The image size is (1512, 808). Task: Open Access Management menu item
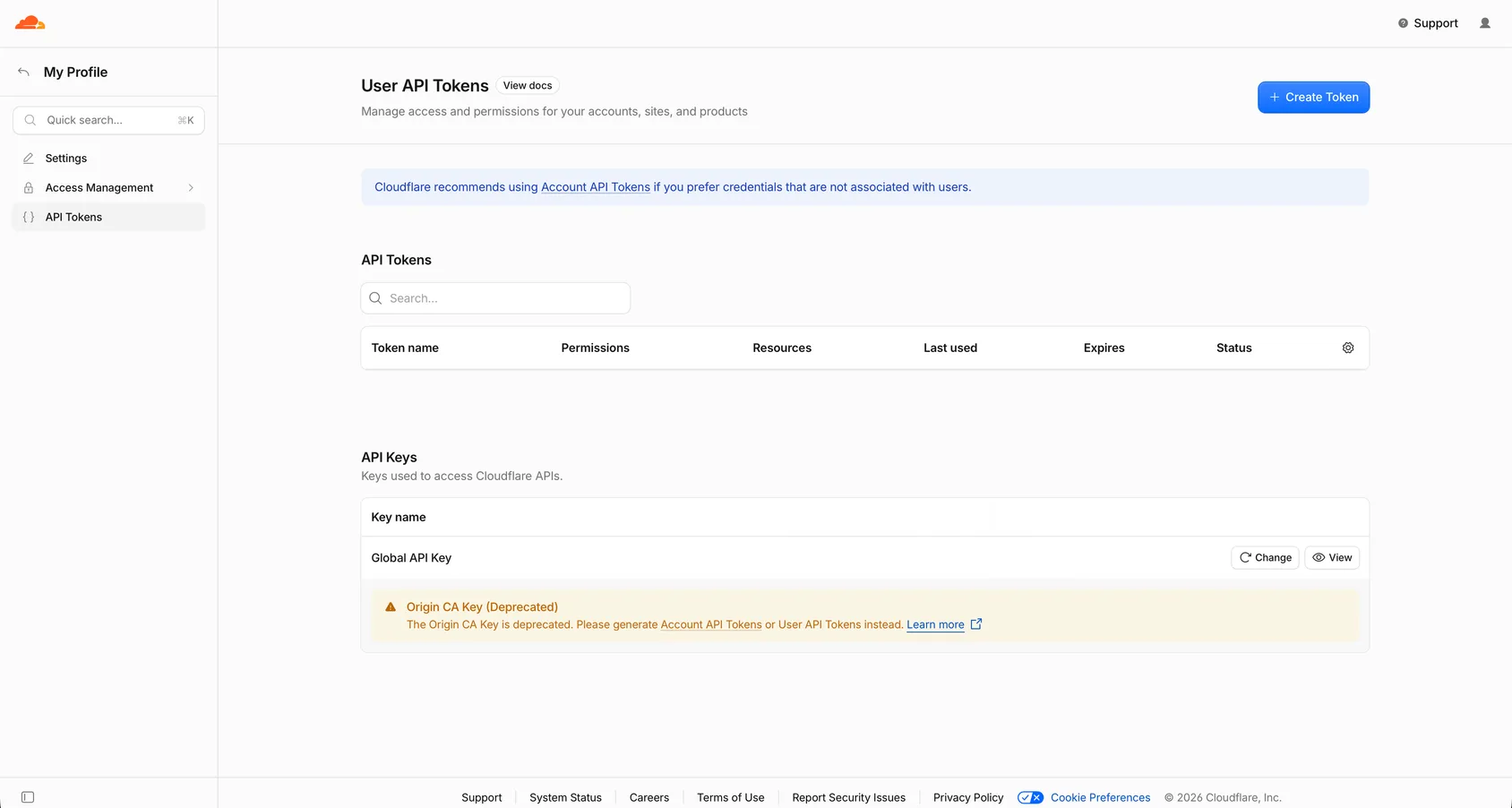108,188
